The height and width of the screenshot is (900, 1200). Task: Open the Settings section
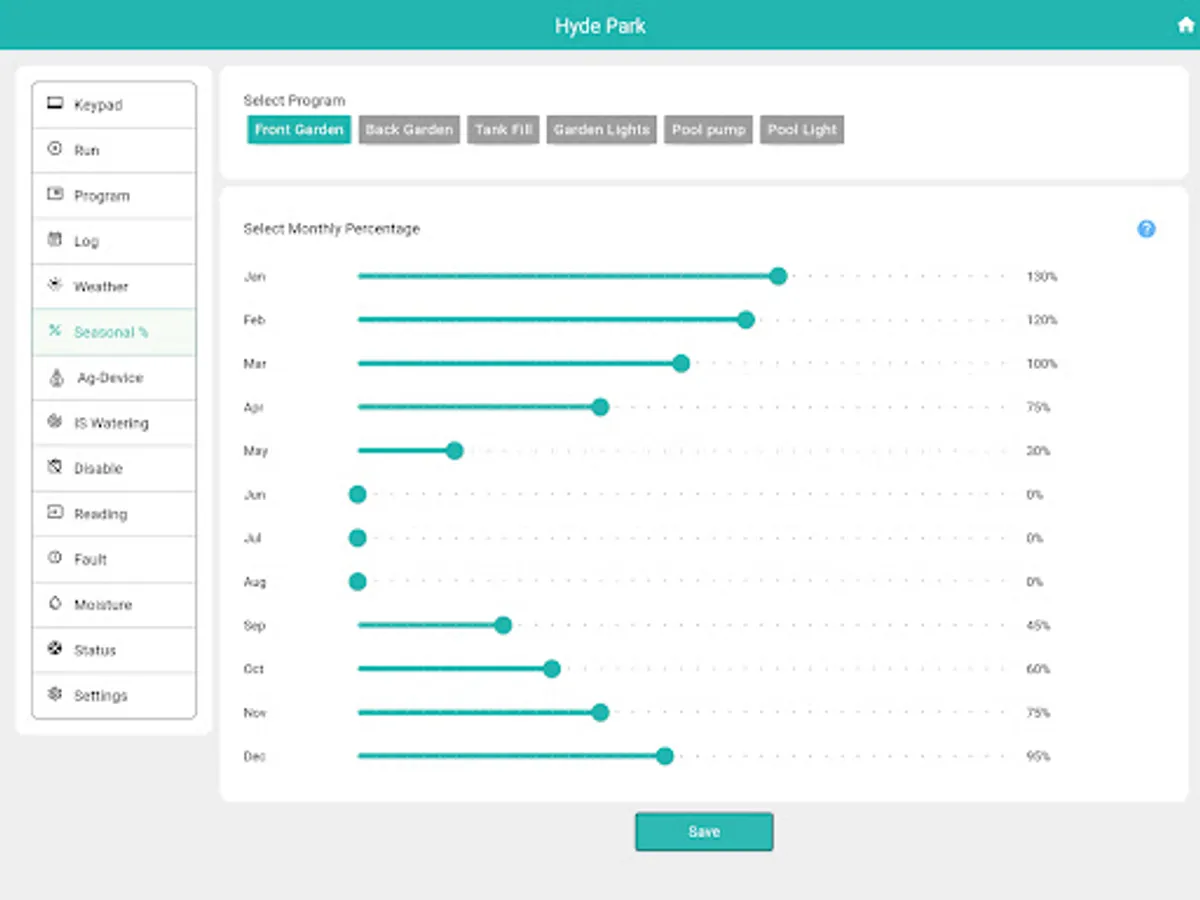[100, 695]
